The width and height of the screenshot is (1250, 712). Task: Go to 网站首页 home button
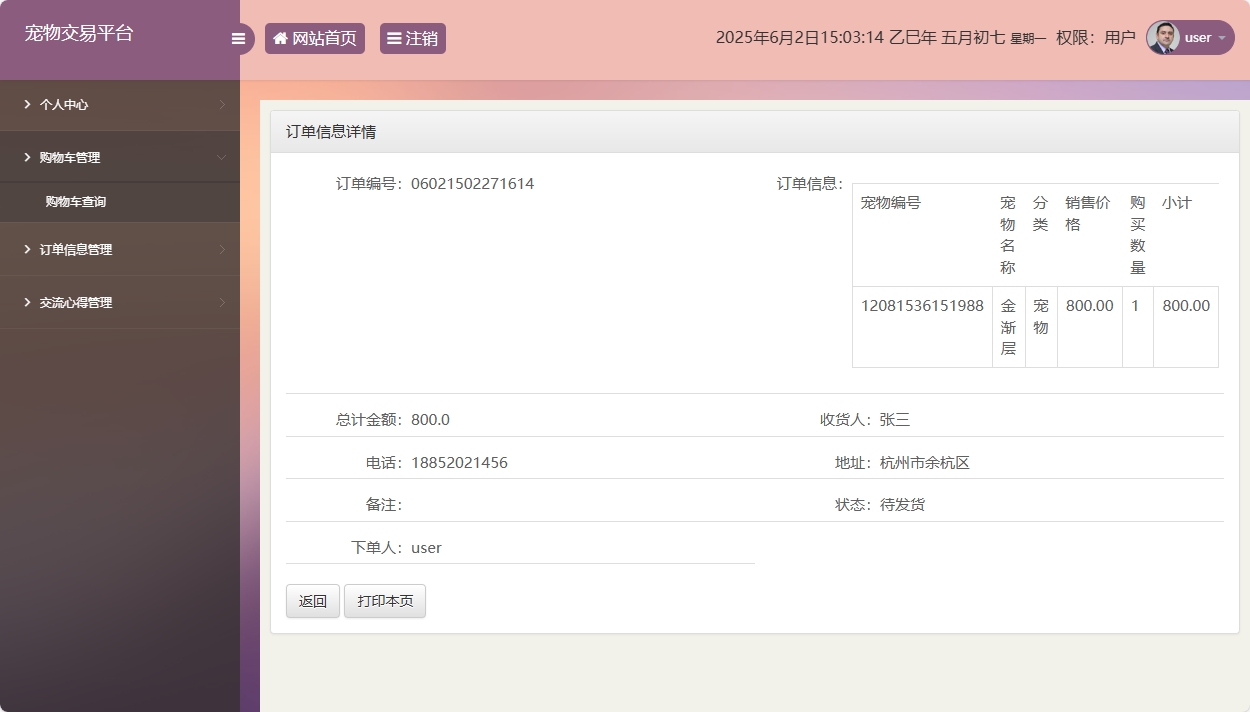[314, 39]
